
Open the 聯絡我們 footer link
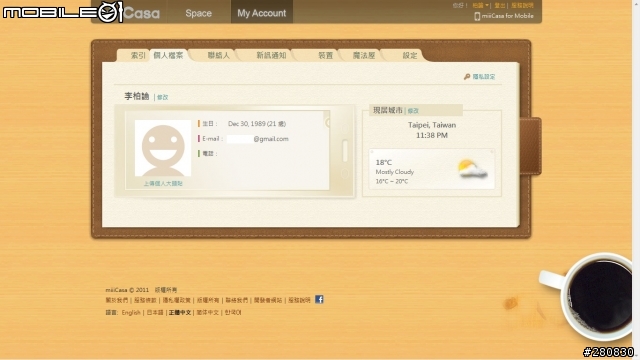[237, 300]
